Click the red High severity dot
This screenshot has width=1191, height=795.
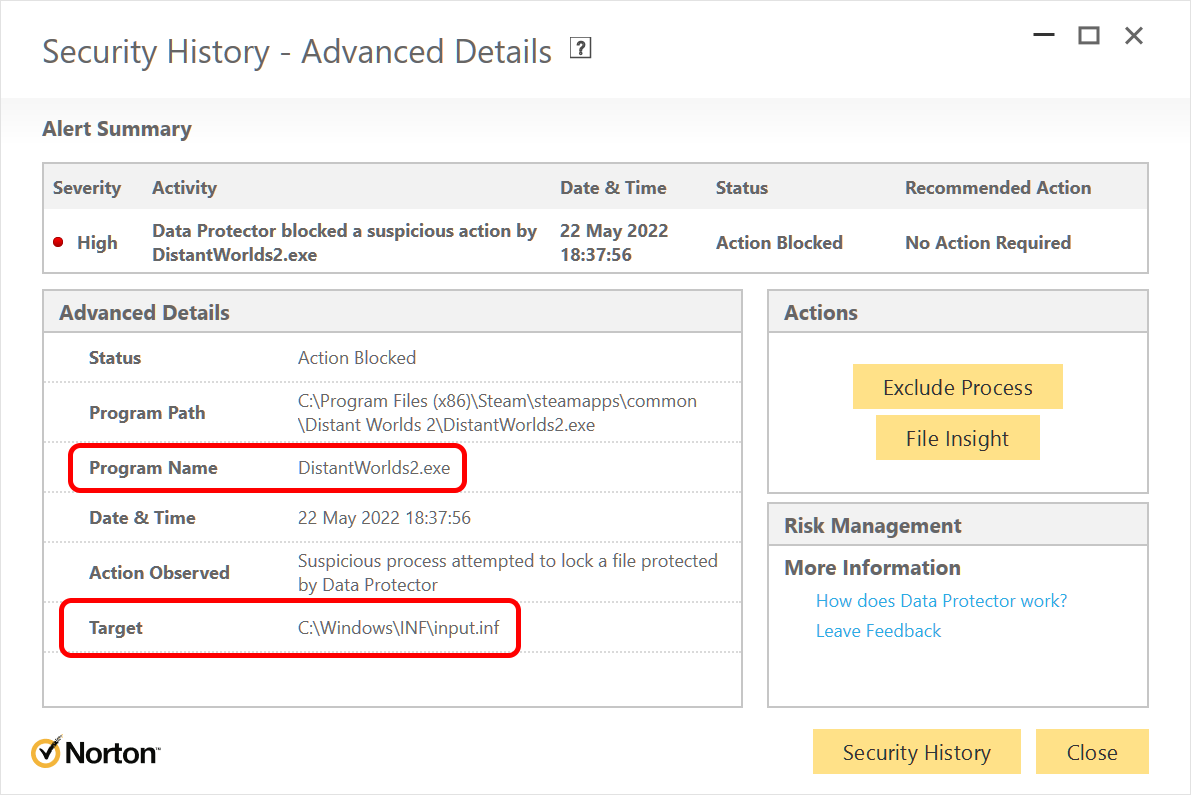coord(58,242)
